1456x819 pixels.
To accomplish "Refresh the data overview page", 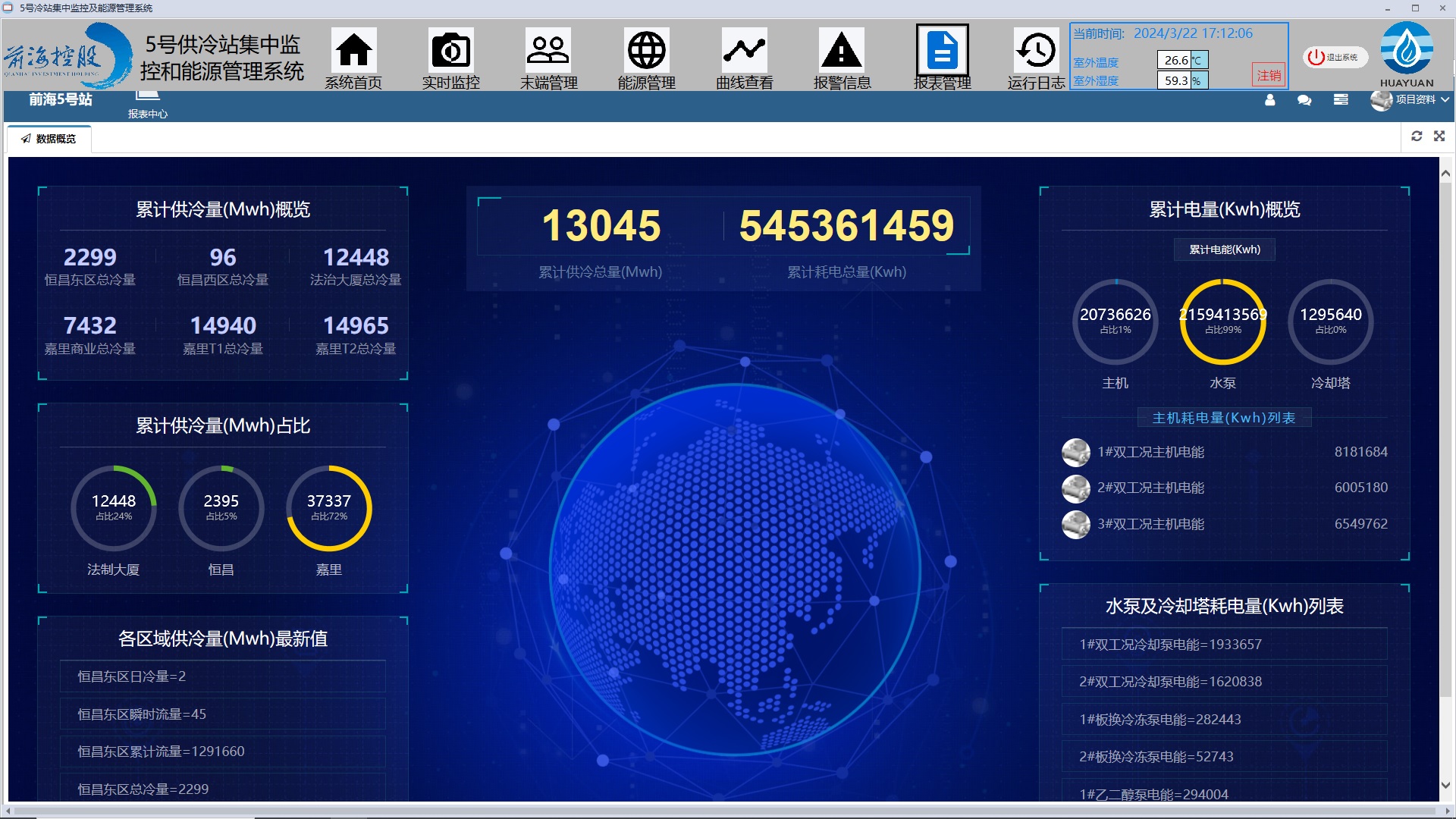I will click(x=1417, y=136).
